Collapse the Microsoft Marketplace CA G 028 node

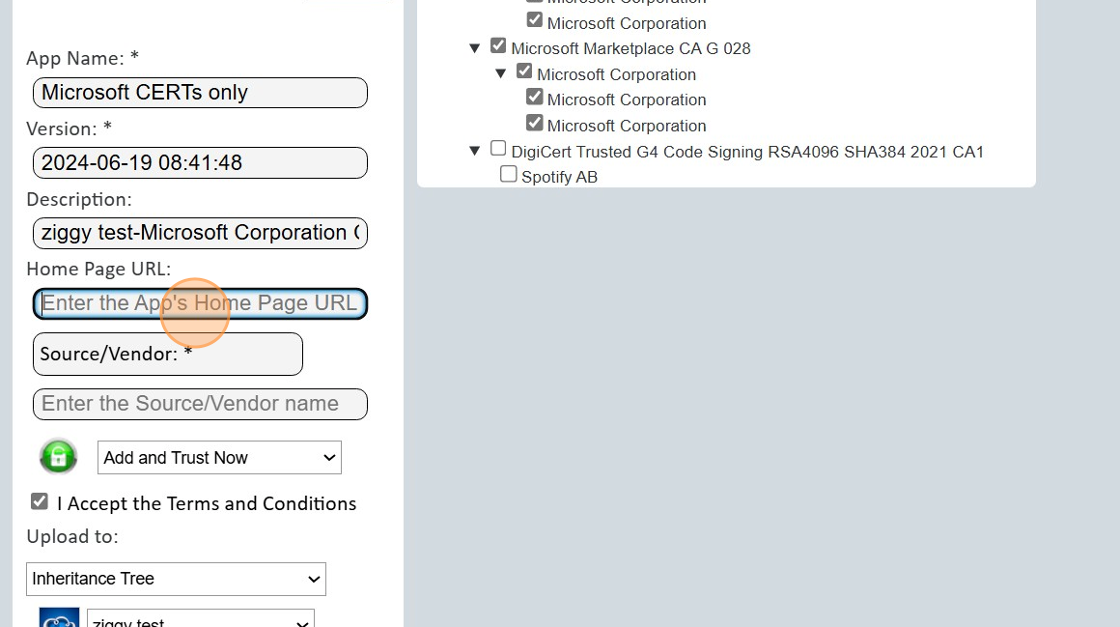pyautogui.click(x=475, y=48)
